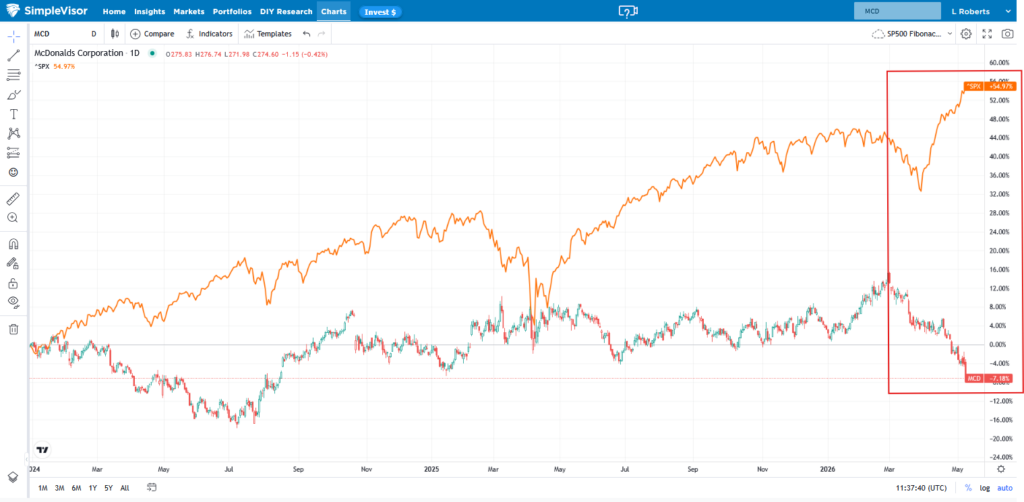1024x502 pixels.
Task: Hide all drawings with eye icon
Action: click(13, 302)
